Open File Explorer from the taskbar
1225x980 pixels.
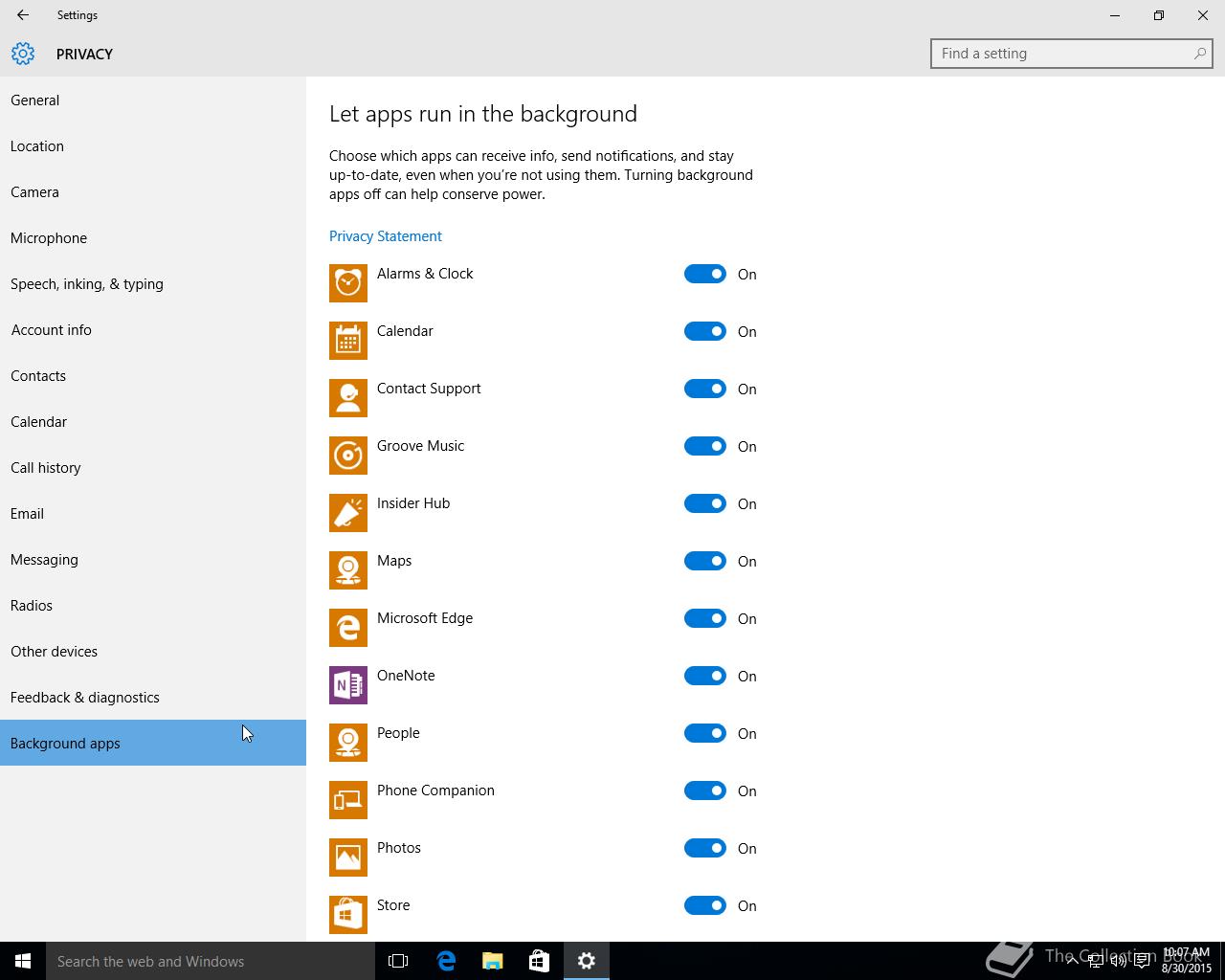pos(492,961)
